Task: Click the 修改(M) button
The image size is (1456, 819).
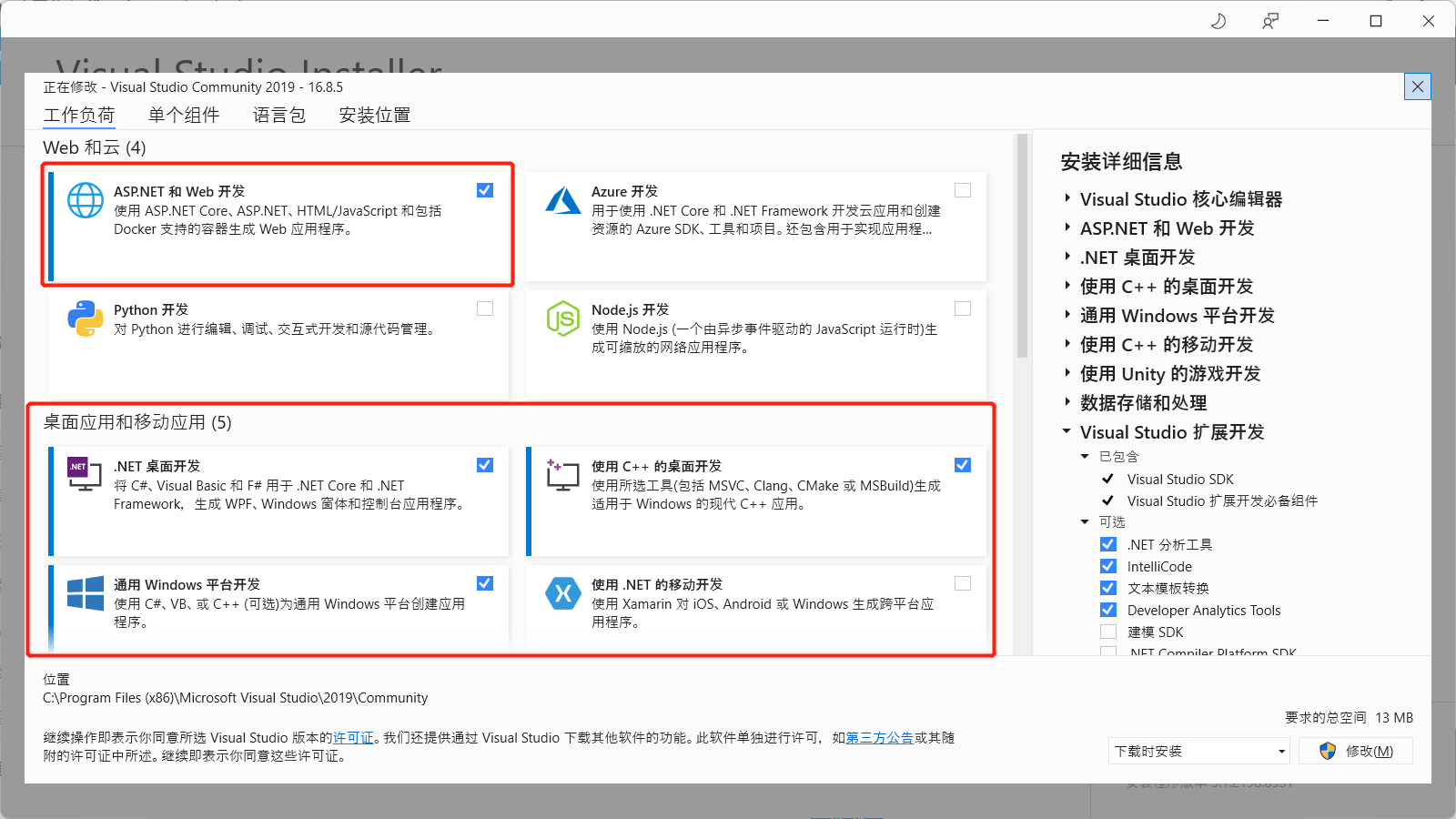Action: (x=1356, y=751)
